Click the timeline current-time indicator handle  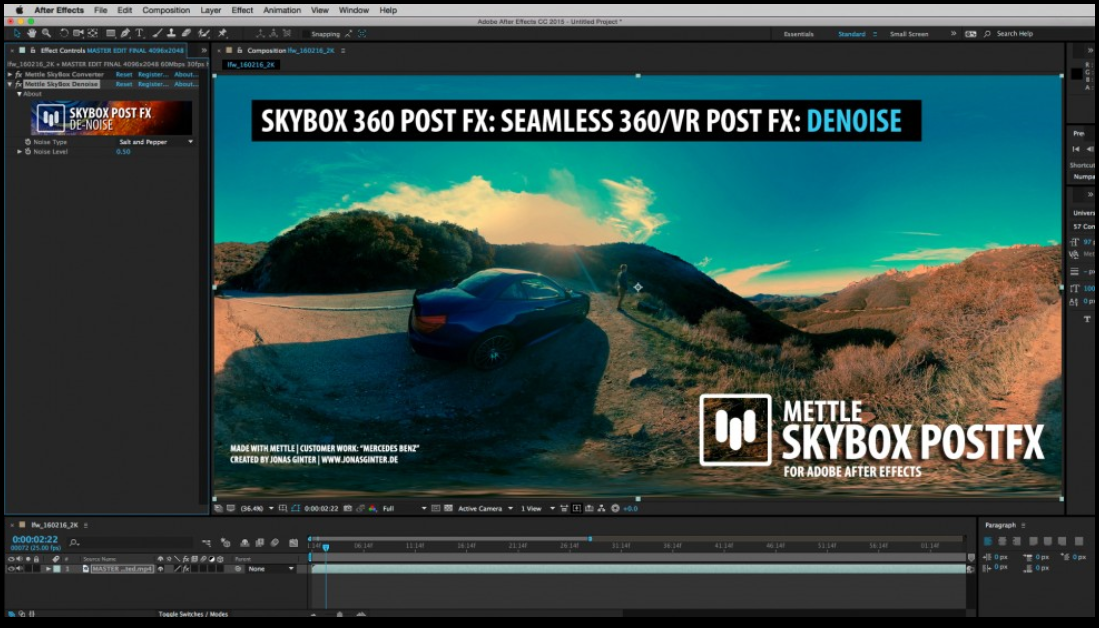coord(326,547)
